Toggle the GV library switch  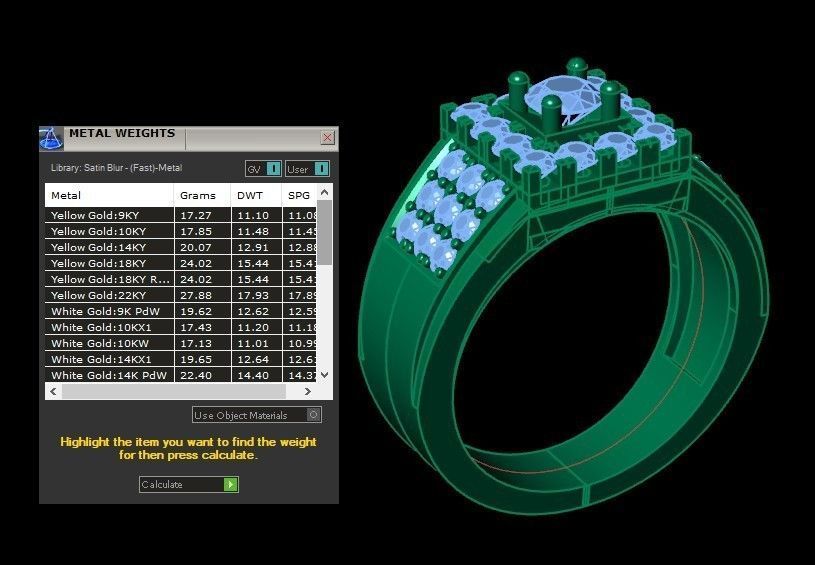[263, 169]
